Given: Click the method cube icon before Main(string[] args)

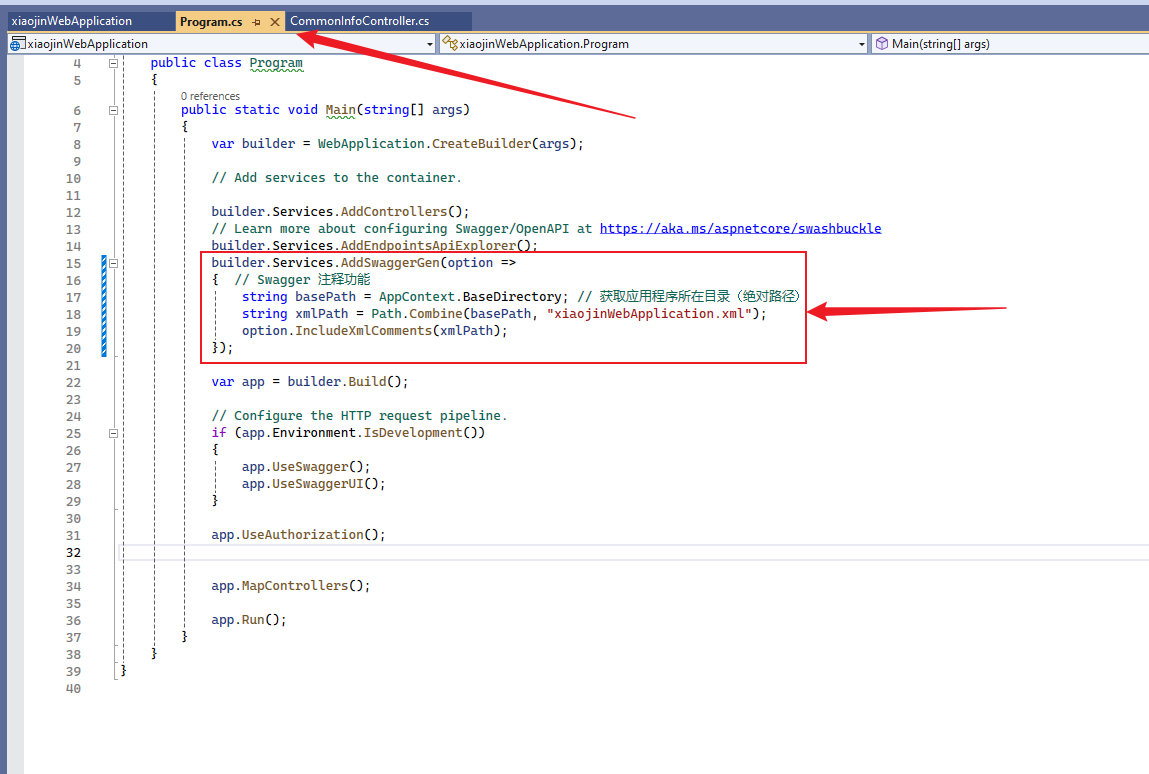Looking at the screenshot, I should click(x=881, y=43).
